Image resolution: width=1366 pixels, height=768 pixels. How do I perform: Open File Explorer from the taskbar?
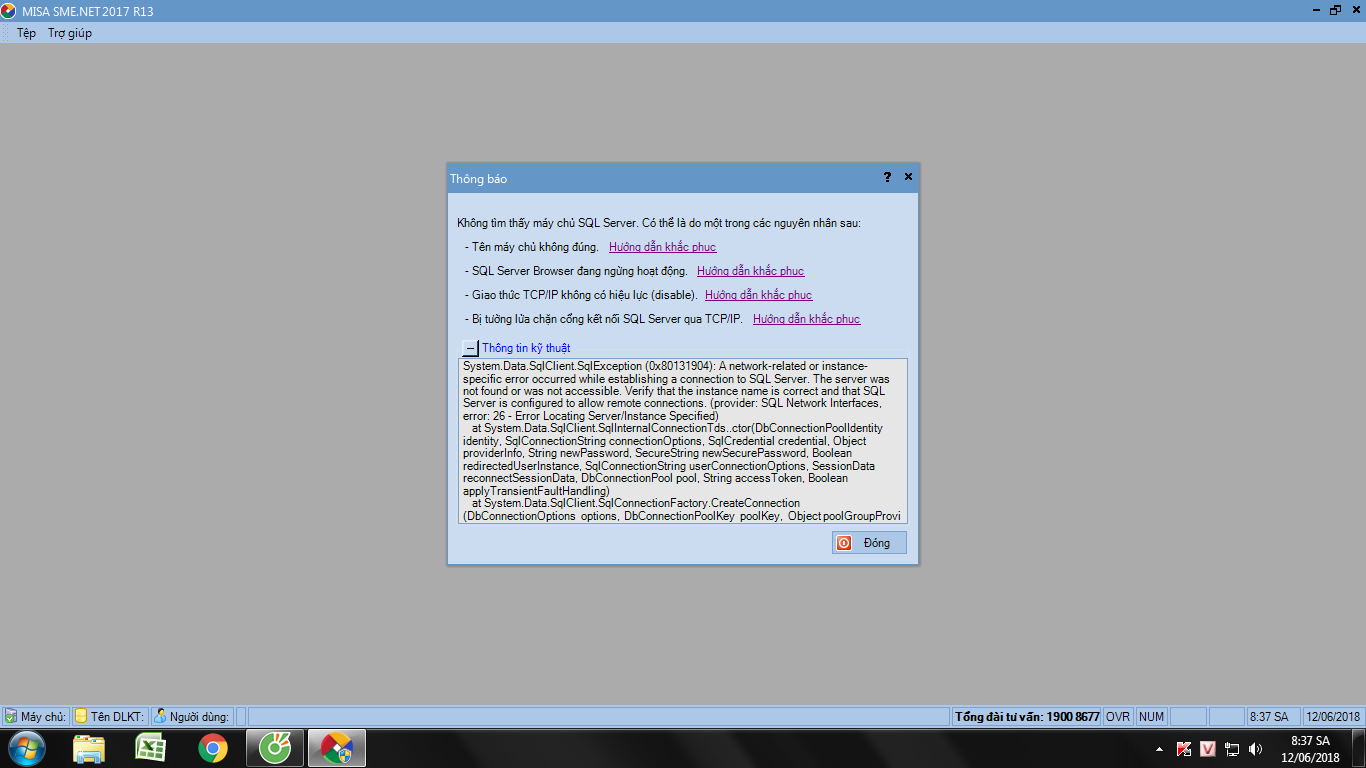tap(89, 748)
